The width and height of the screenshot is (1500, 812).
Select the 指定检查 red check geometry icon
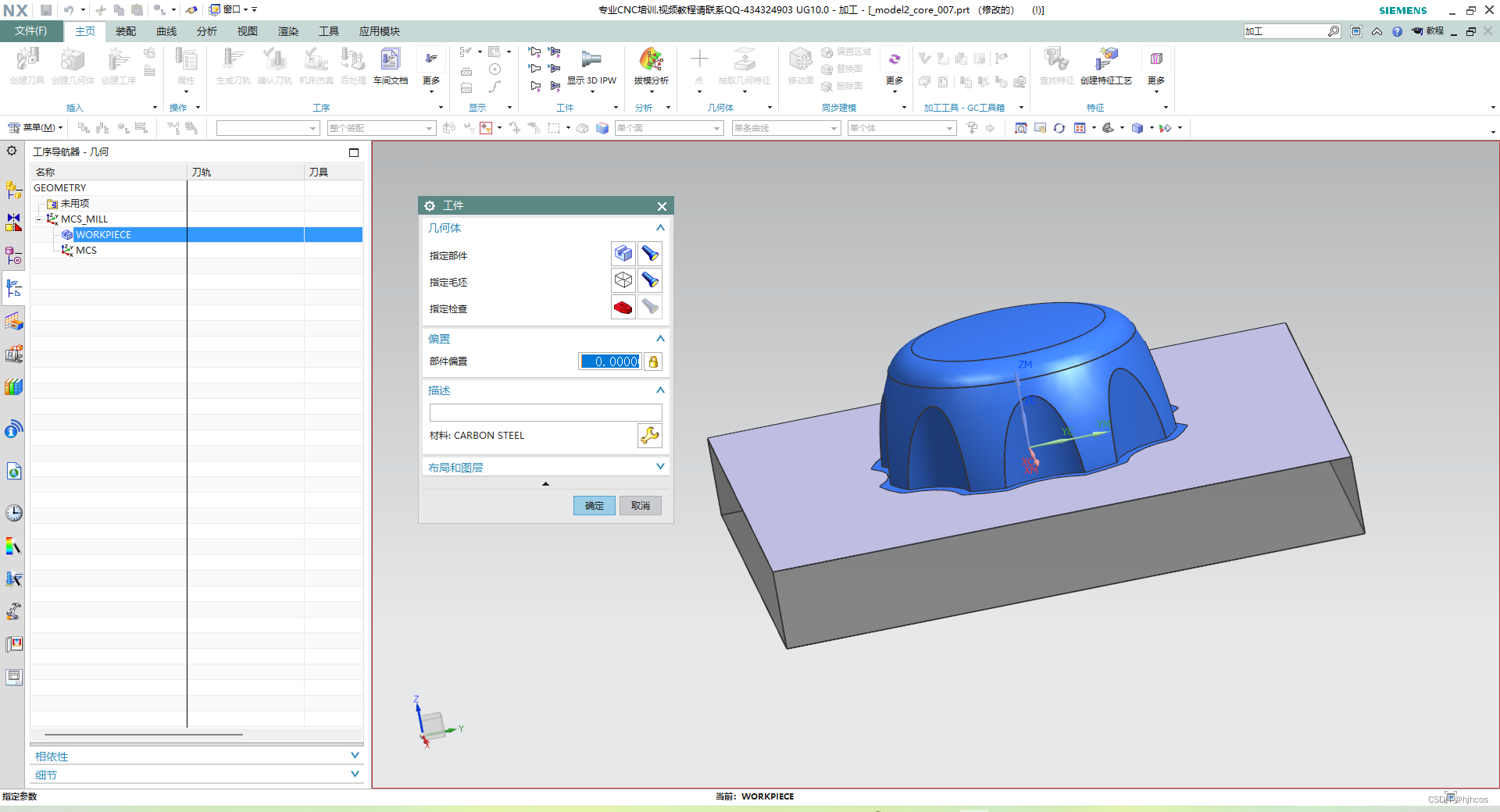[623, 307]
